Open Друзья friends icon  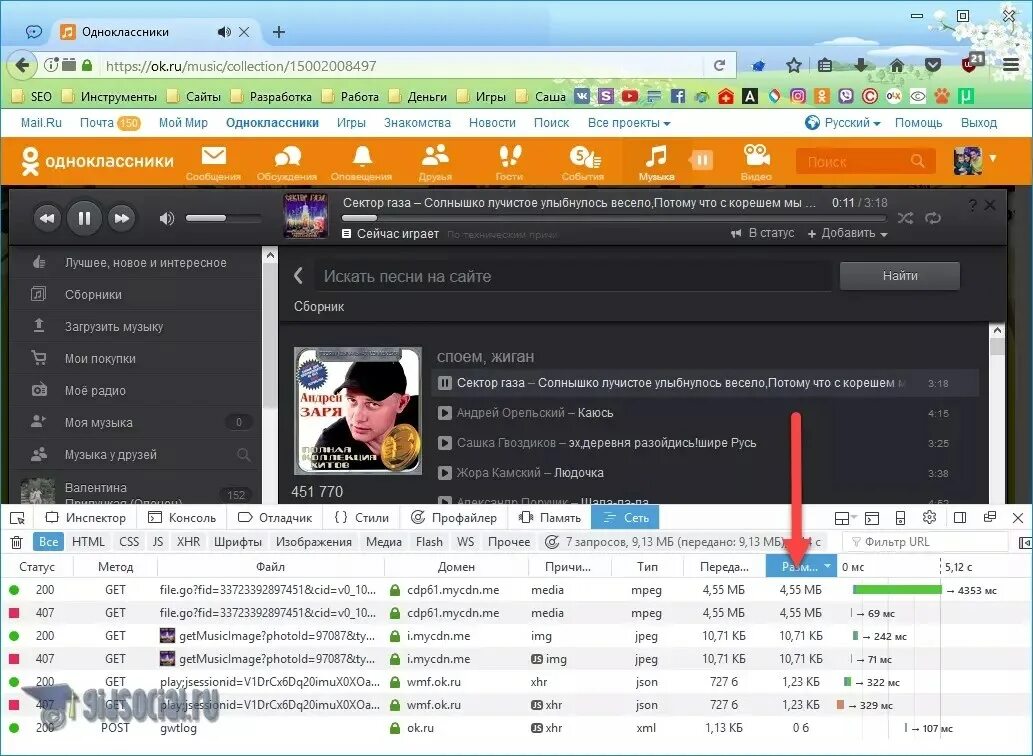point(435,163)
